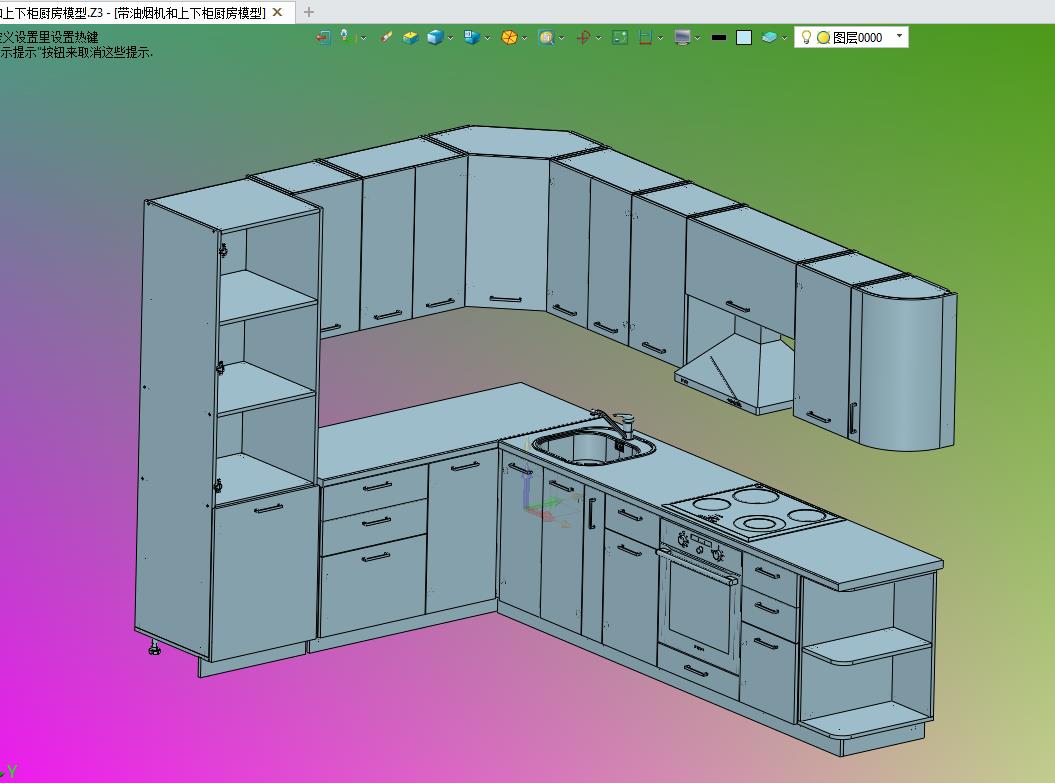
Task: Click the red rotate axis icon
Action: point(583,37)
